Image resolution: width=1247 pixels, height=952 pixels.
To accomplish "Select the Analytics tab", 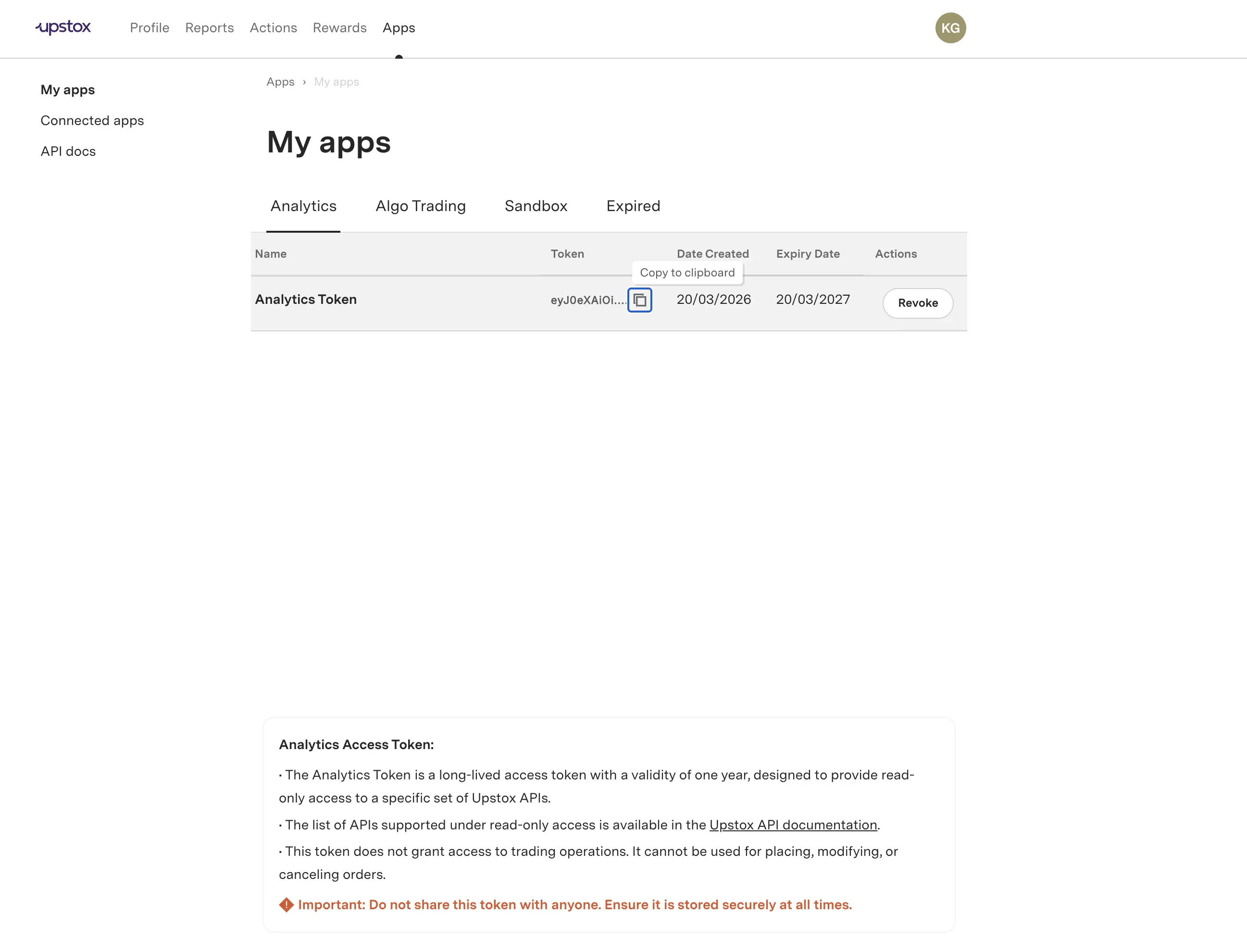I will click(303, 206).
